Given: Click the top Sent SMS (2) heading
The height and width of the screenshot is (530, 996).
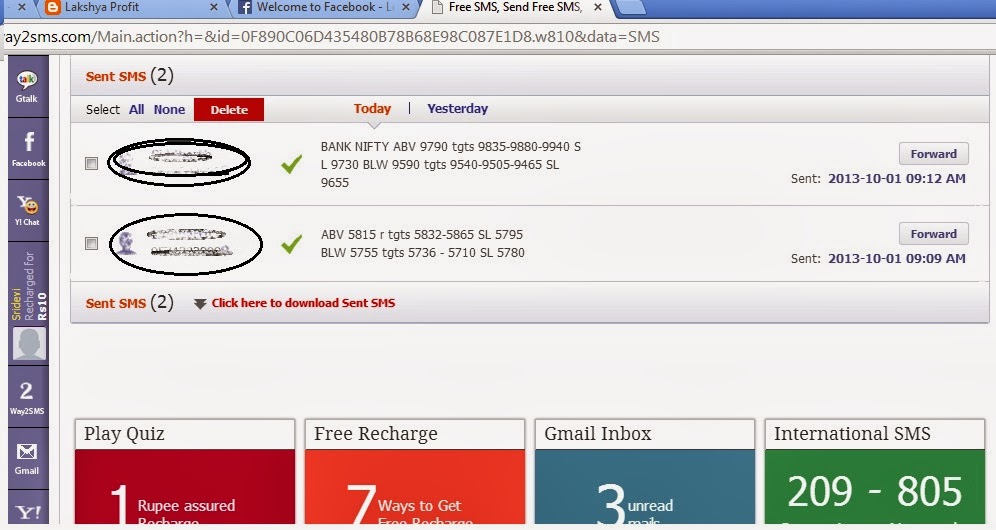Looking at the screenshot, I should point(130,76).
